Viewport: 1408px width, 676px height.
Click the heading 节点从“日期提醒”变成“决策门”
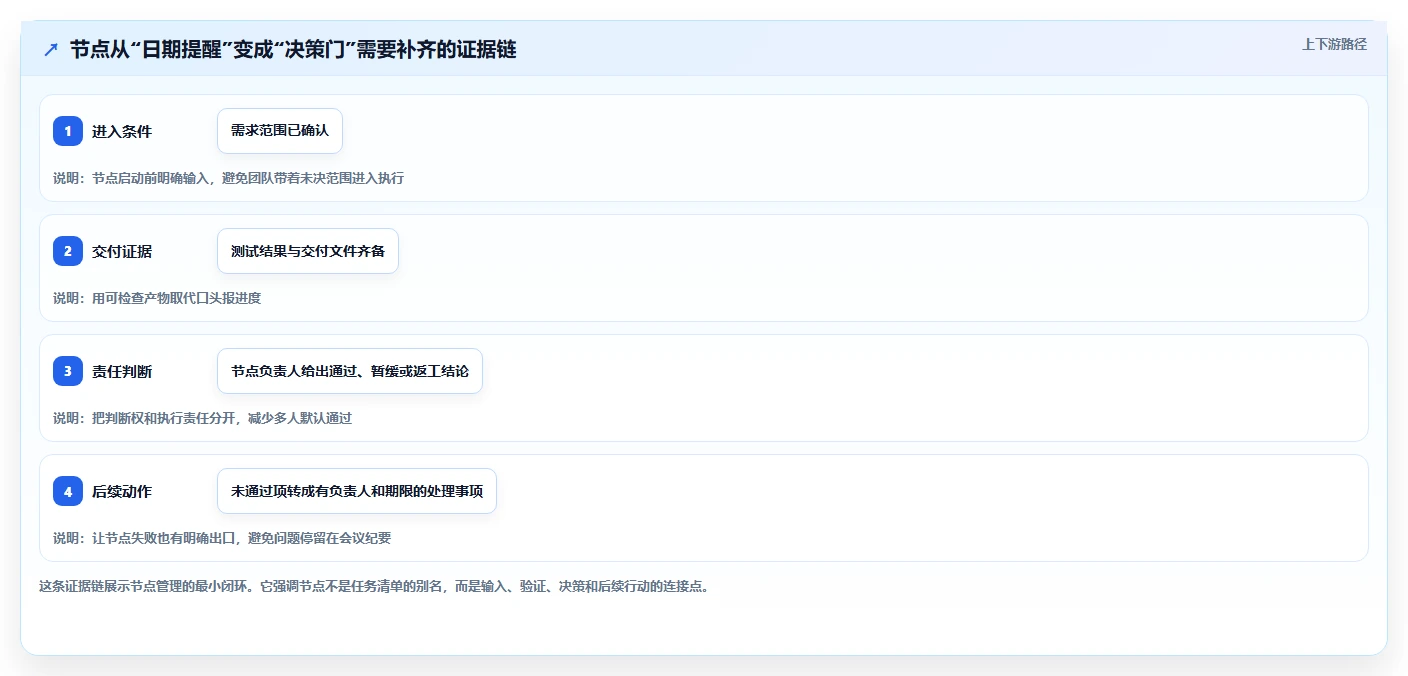293,49
